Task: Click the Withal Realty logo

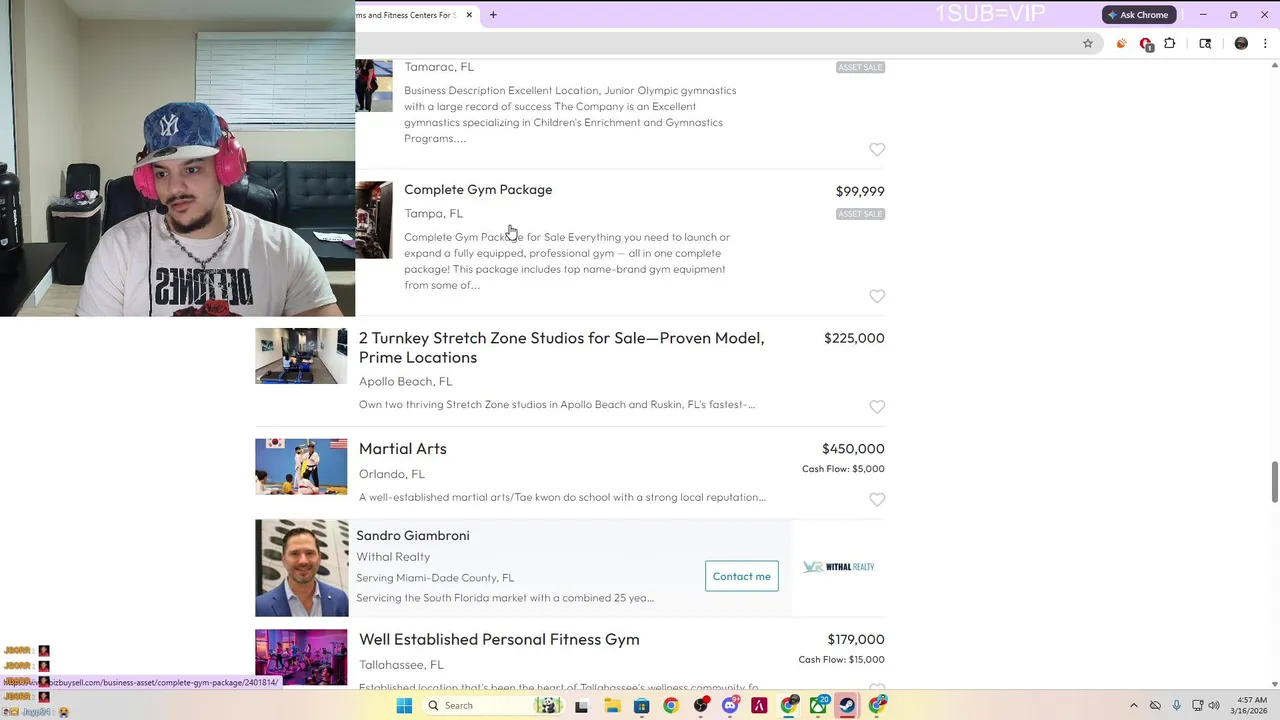Action: pyautogui.click(x=839, y=567)
